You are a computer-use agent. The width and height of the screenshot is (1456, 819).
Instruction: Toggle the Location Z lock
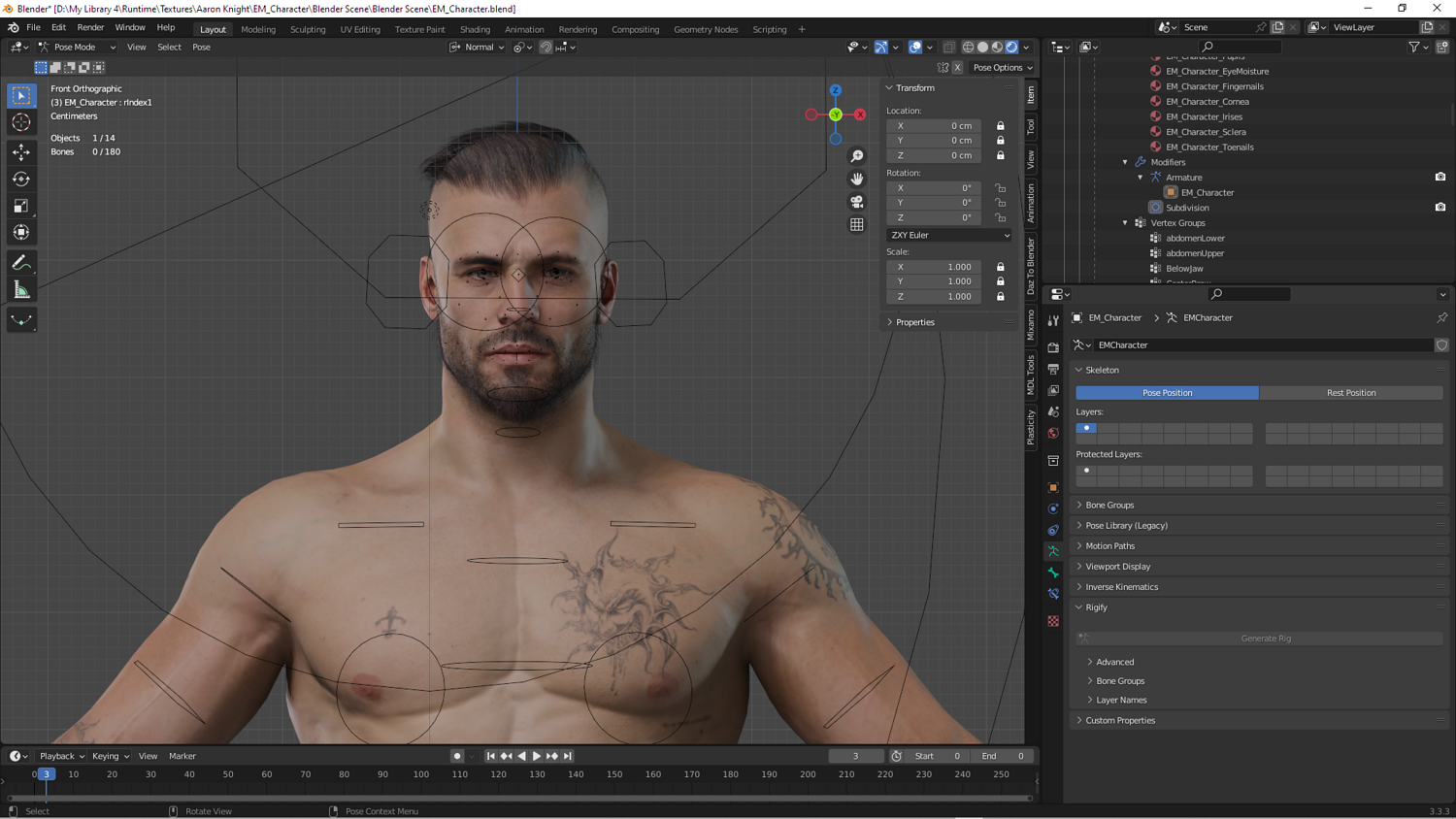[x=1001, y=155]
